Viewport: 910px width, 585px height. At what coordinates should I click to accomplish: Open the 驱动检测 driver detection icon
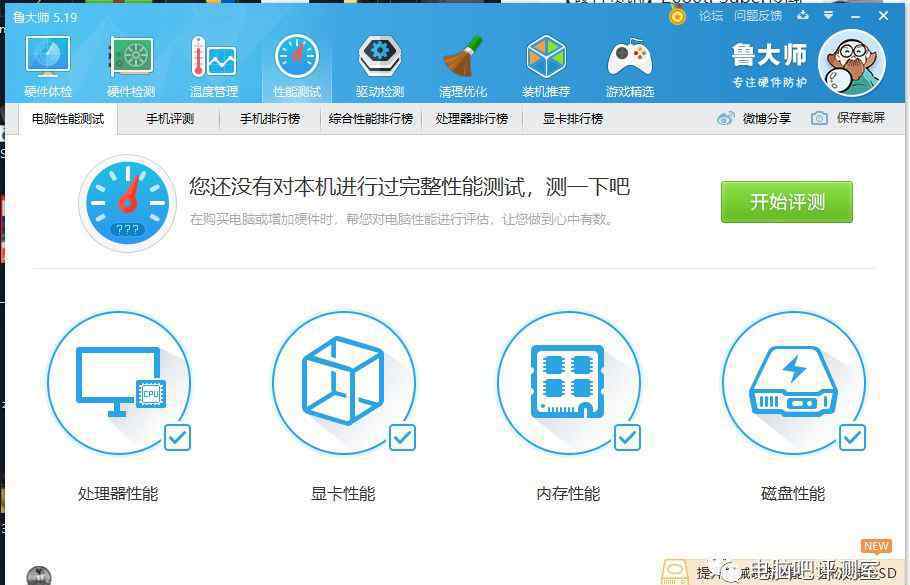click(380, 66)
